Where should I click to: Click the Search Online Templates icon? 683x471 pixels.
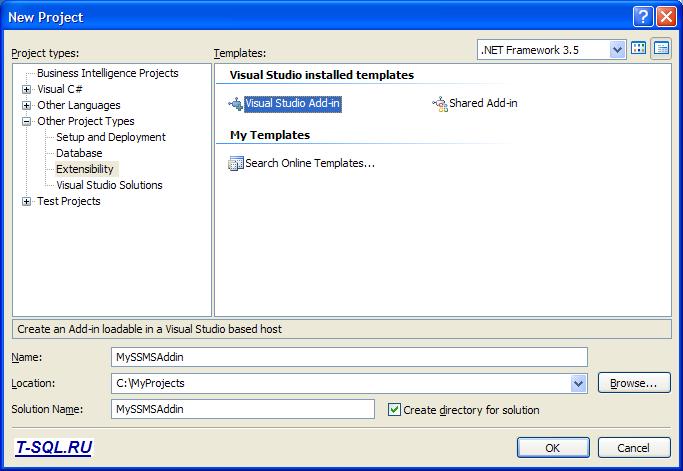(x=236, y=164)
